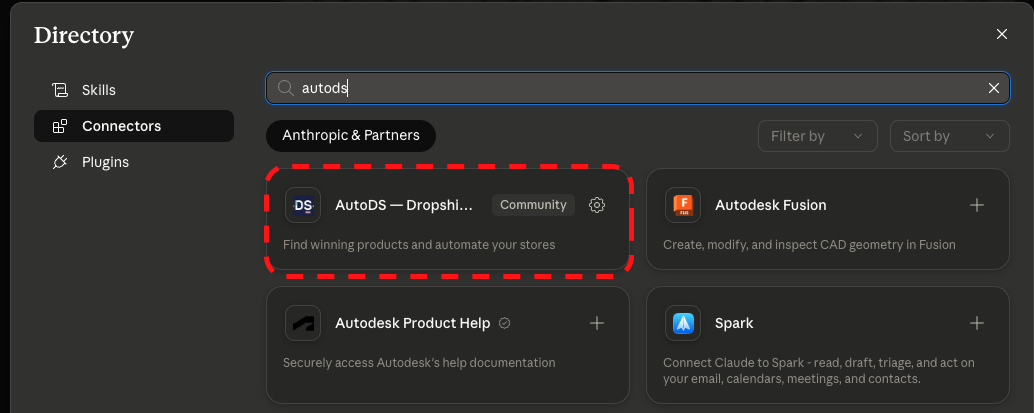1034x413 pixels.
Task: Open the AutoDS — Dropshi... connector title
Action: point(404,205)
